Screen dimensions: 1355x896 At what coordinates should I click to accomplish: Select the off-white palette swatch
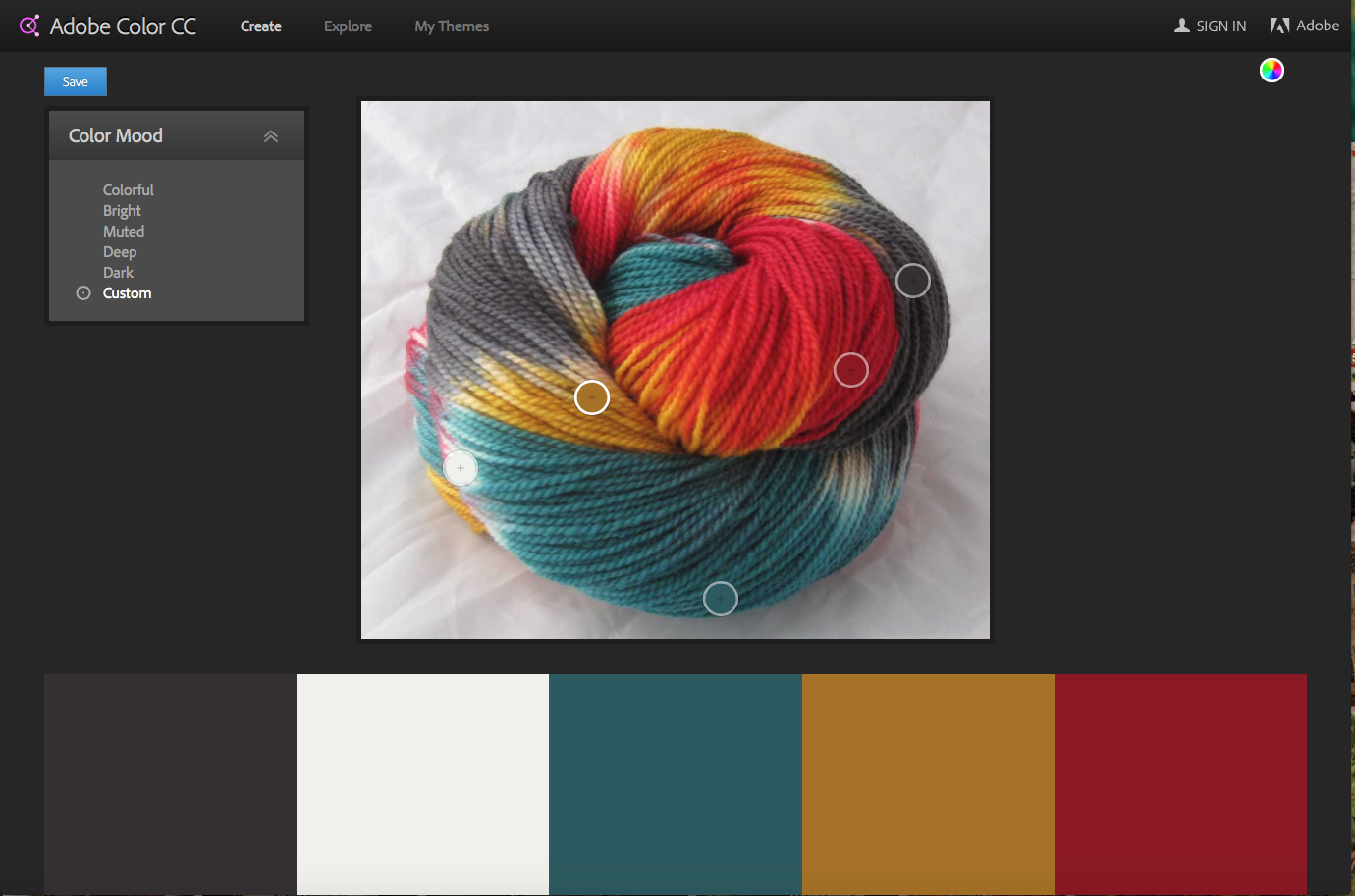pyautogui.click(x=422, y=784)
